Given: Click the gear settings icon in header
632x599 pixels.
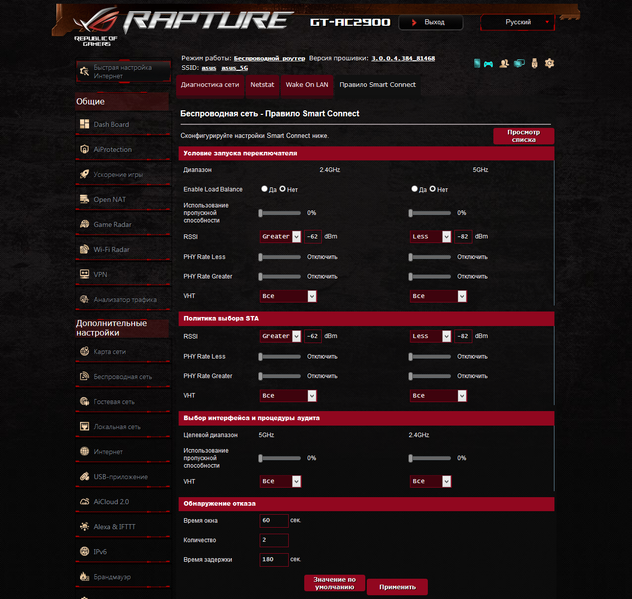Looking at the screenshot, I should [x=549, y=63].
